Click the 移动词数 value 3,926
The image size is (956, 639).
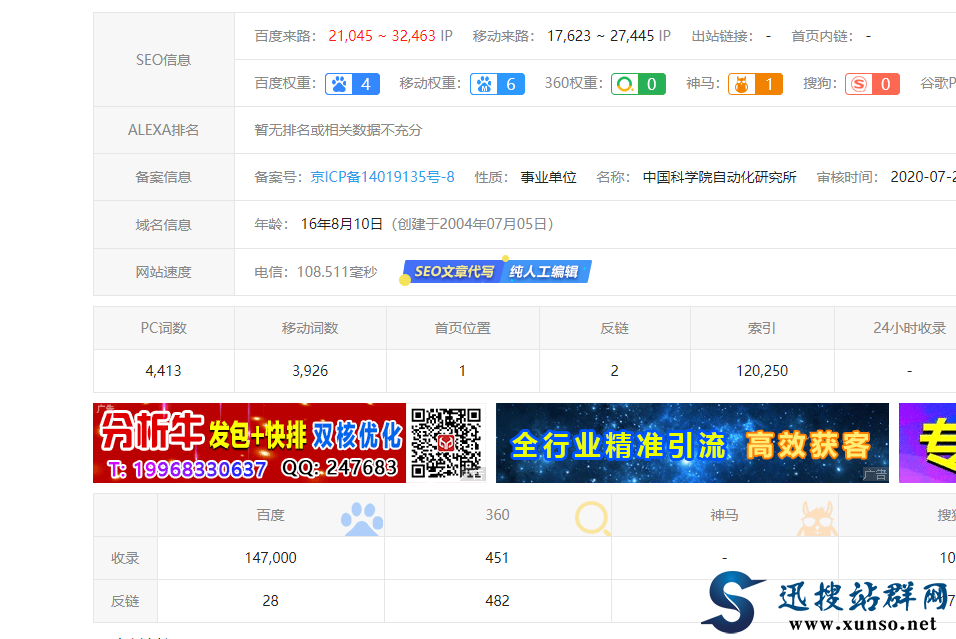click(310, 371)
